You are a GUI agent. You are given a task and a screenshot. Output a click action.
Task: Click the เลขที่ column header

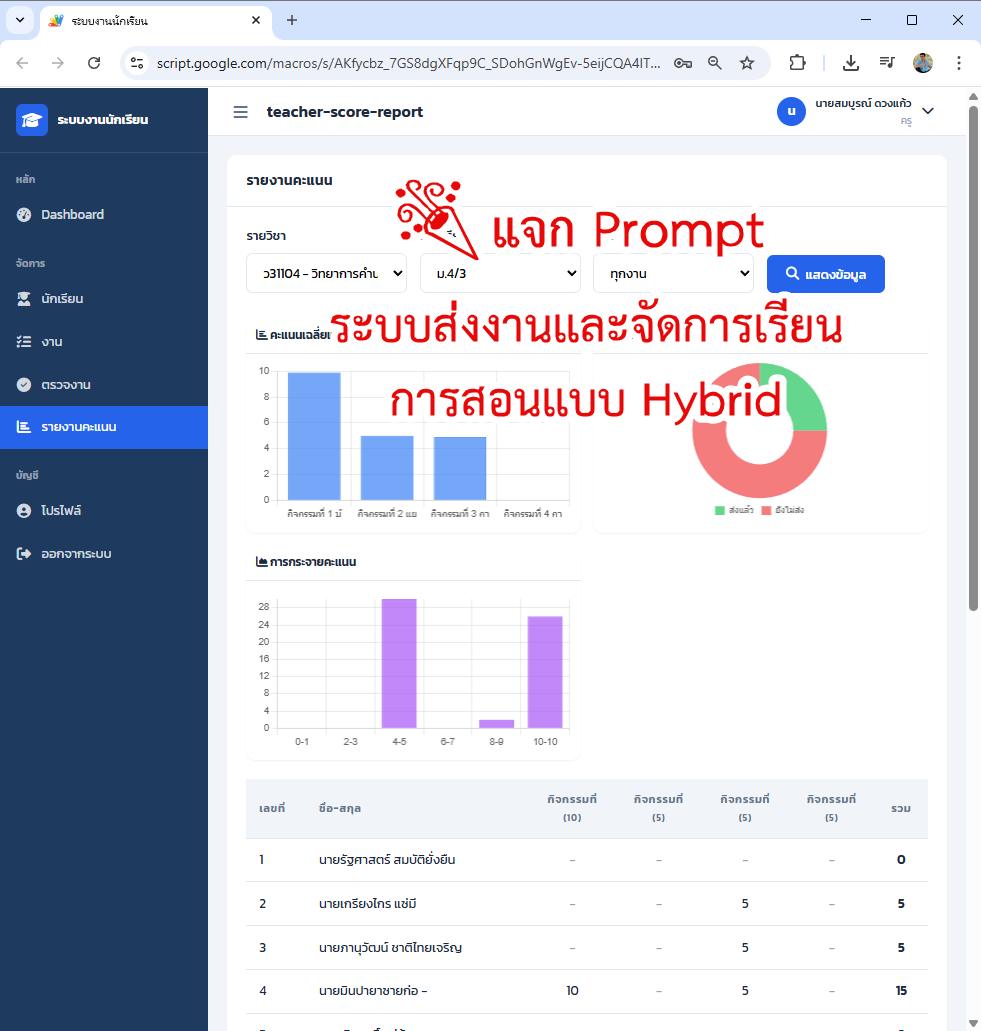pos(272,808)
